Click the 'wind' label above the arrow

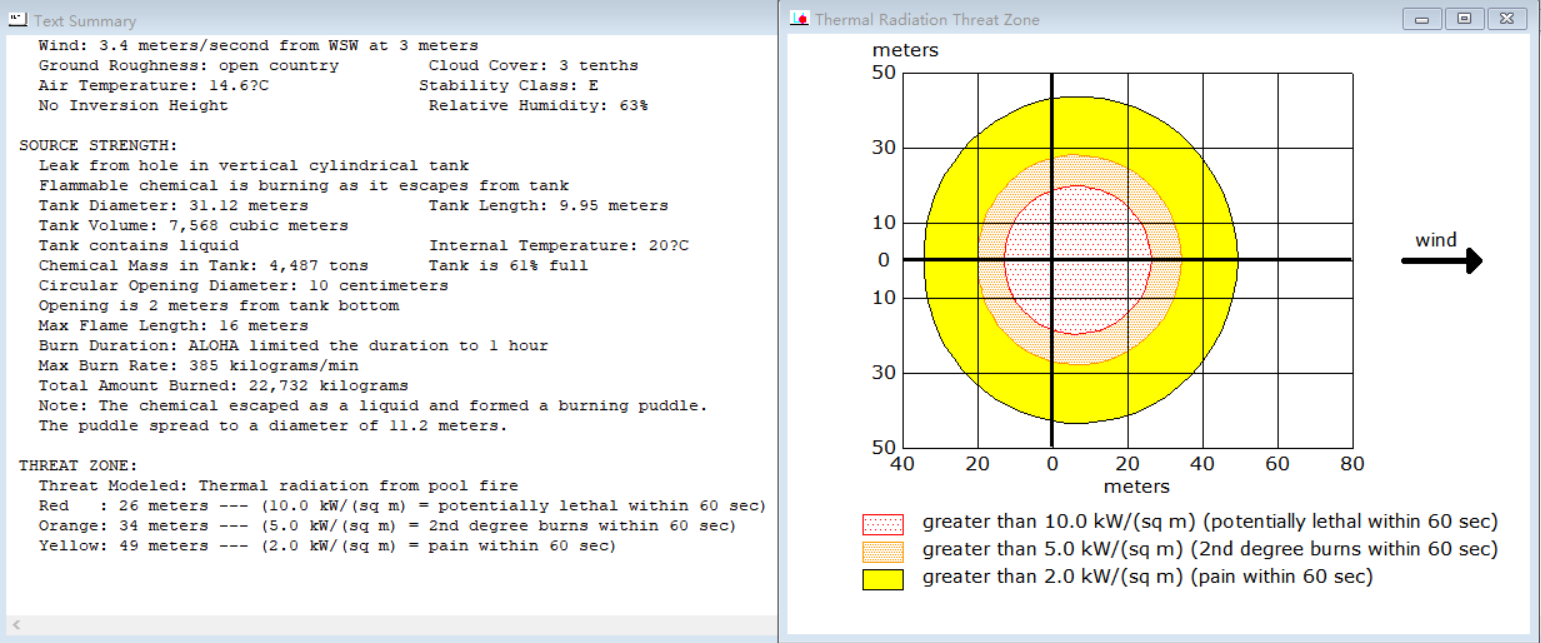pos(1436,240)
